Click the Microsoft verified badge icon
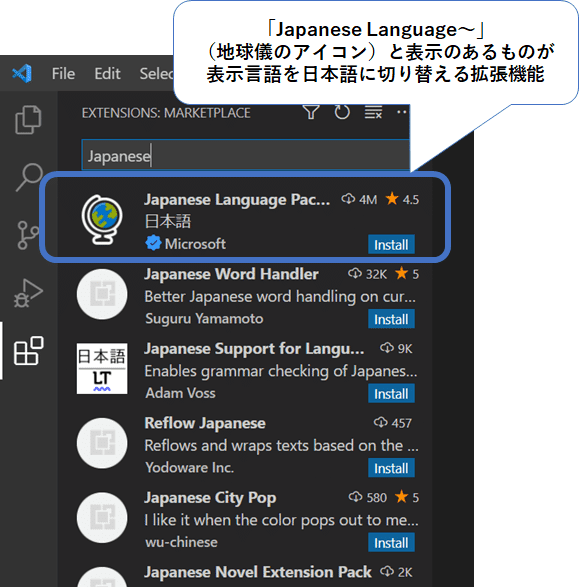The height and width of the screenshot is (587, 579). click(153, 243)
